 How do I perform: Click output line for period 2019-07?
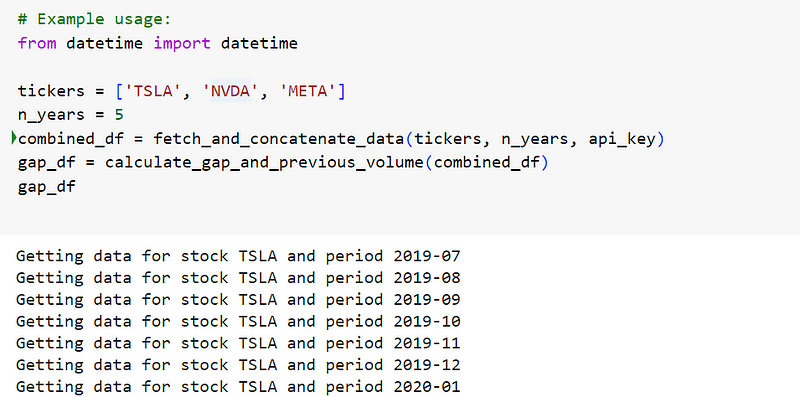[238, 256]
